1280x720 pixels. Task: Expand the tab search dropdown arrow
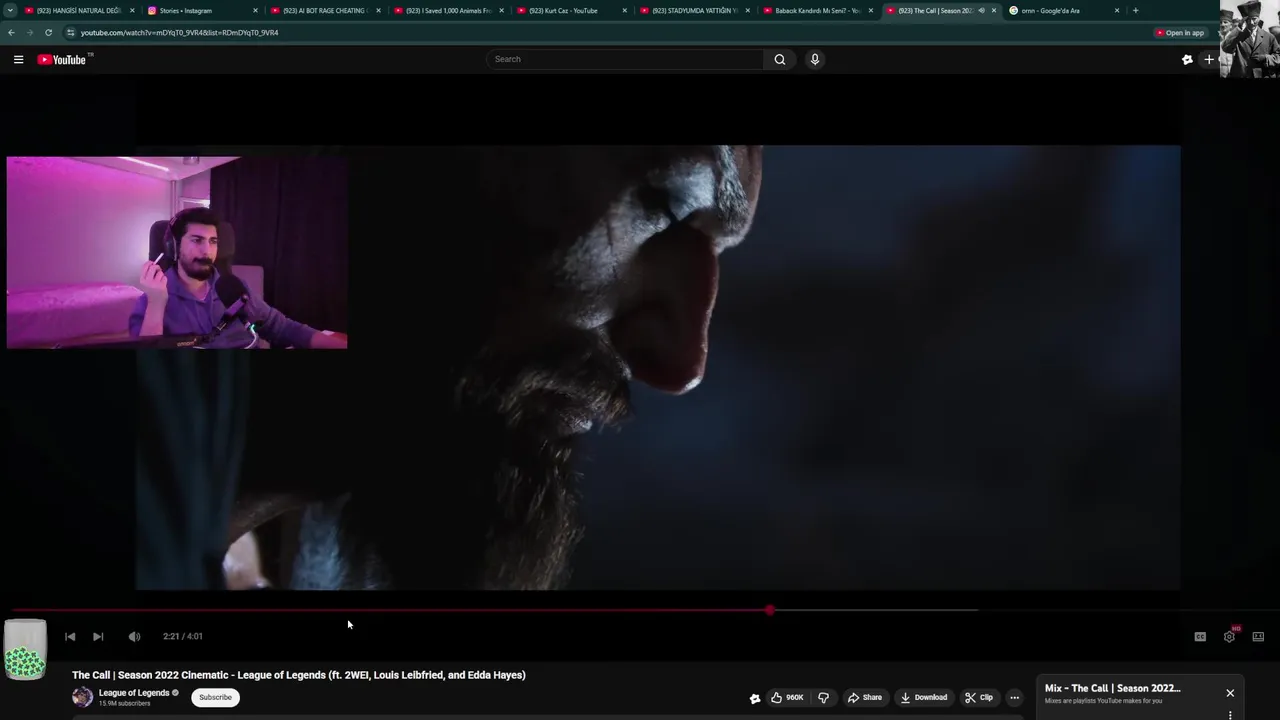10,11
